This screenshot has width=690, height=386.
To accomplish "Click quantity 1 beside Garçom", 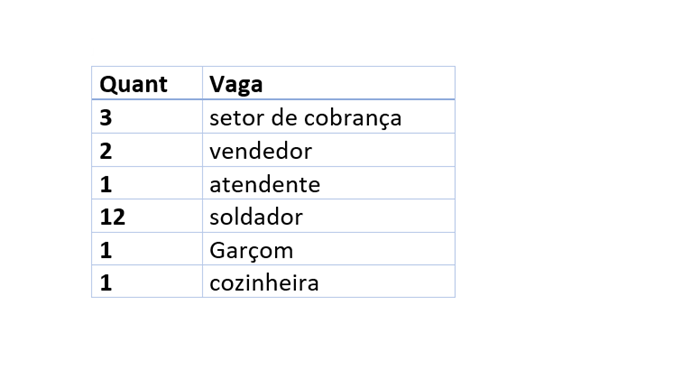I will (106, 250).
